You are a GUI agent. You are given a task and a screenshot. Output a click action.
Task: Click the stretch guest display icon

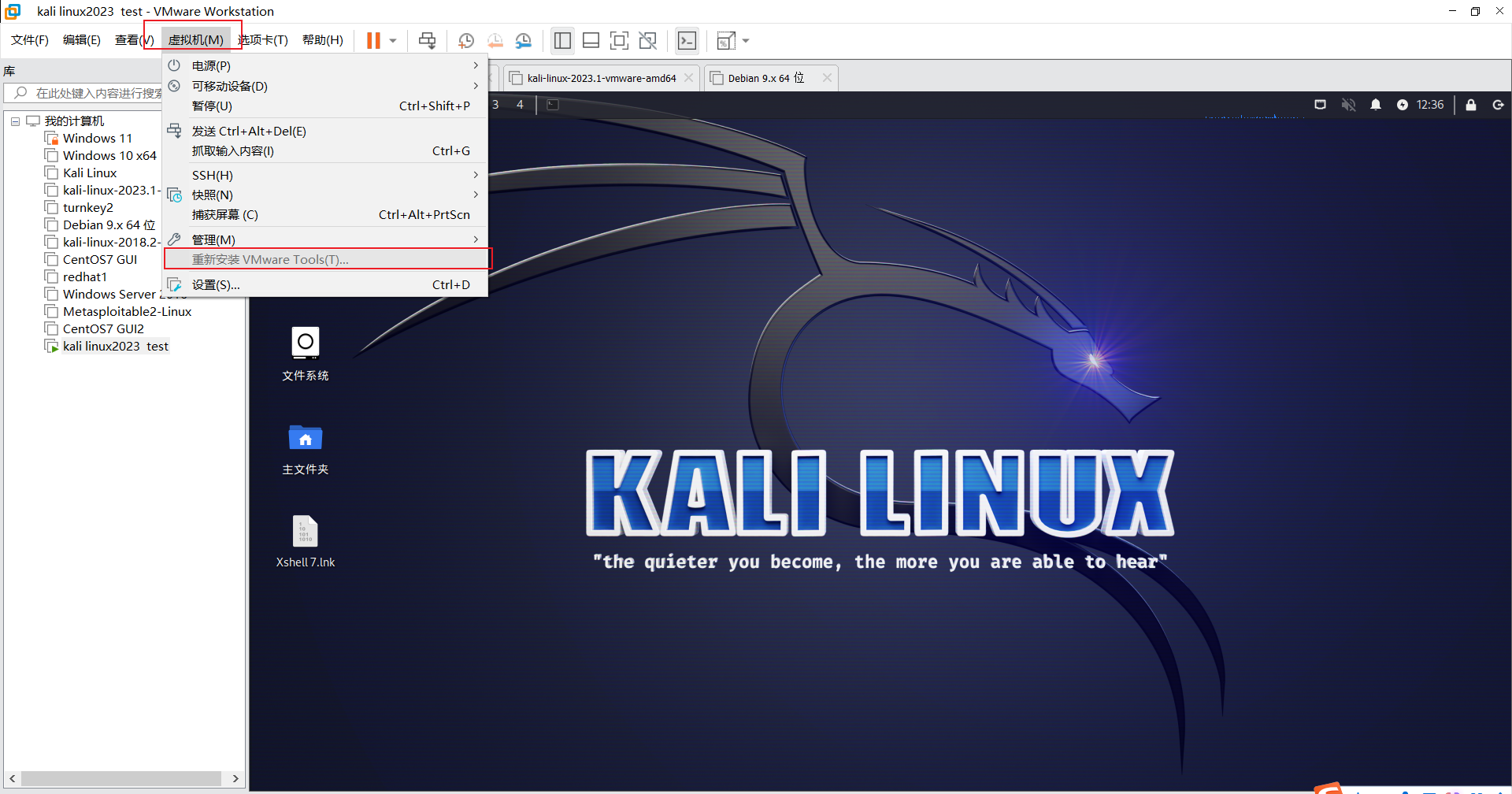pyautogui.click(x=726, y=40)
